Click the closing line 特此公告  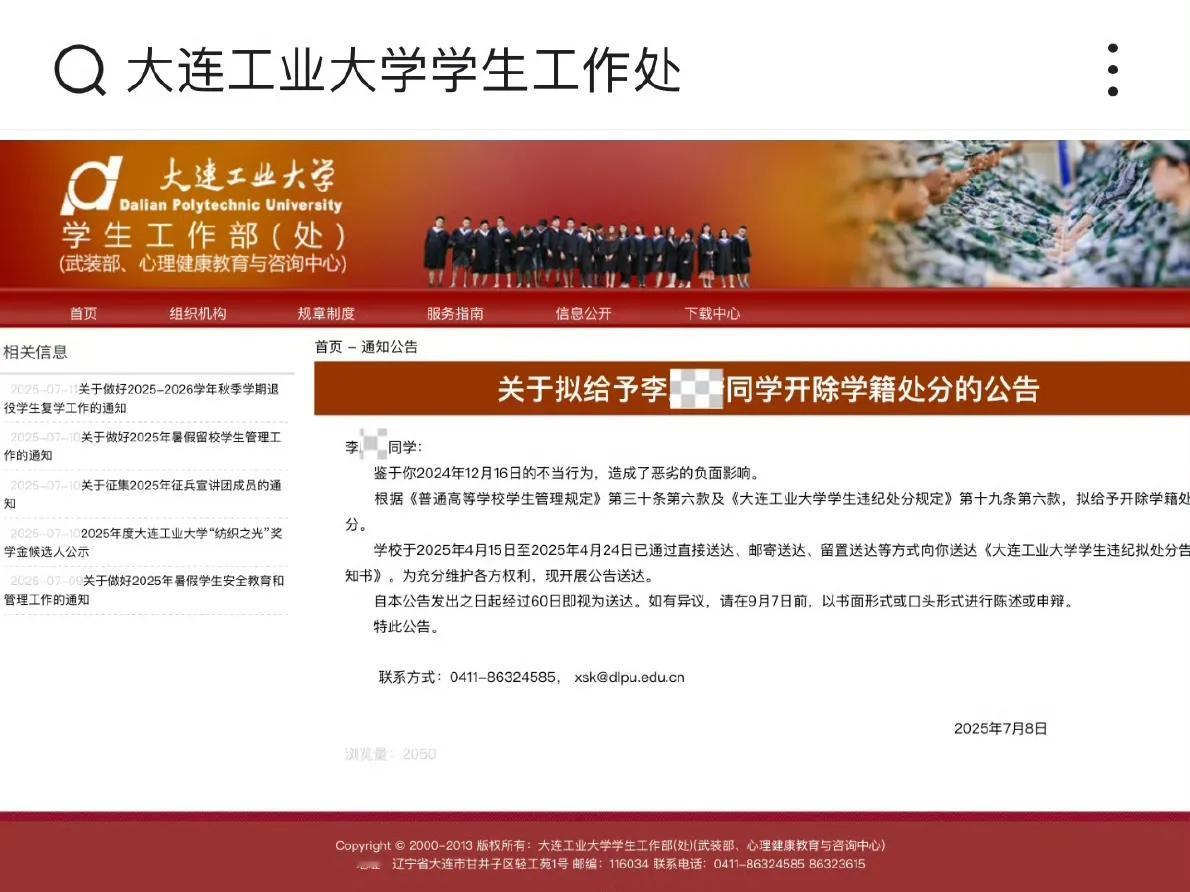click(x=406, y=626)
